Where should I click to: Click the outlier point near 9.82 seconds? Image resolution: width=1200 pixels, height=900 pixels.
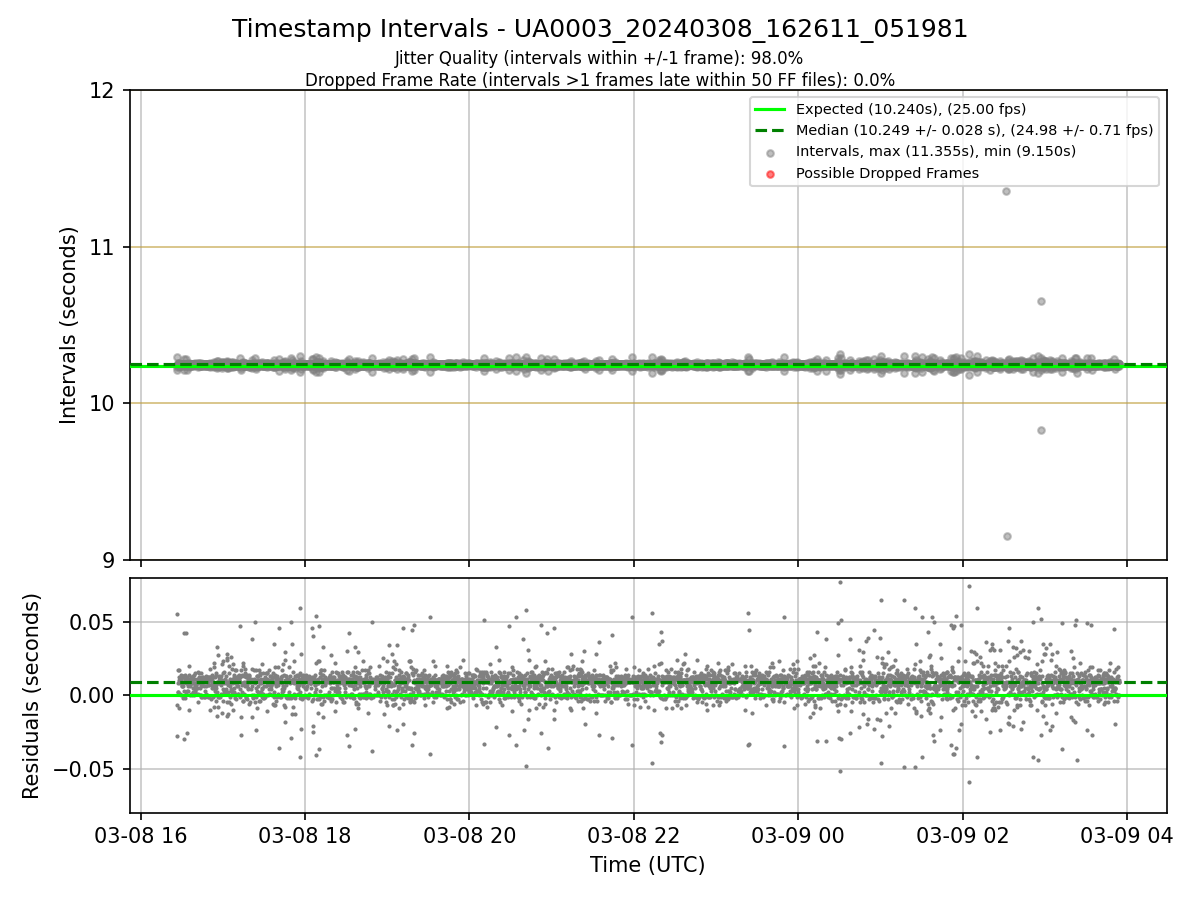pyautogui.click(x=1041, y=430)
